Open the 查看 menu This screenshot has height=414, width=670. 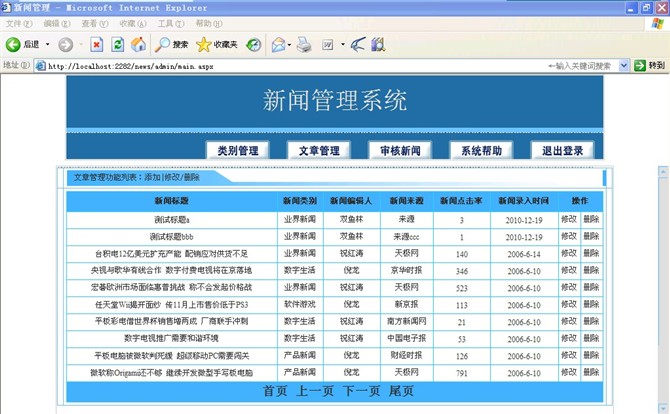(95, 23)
